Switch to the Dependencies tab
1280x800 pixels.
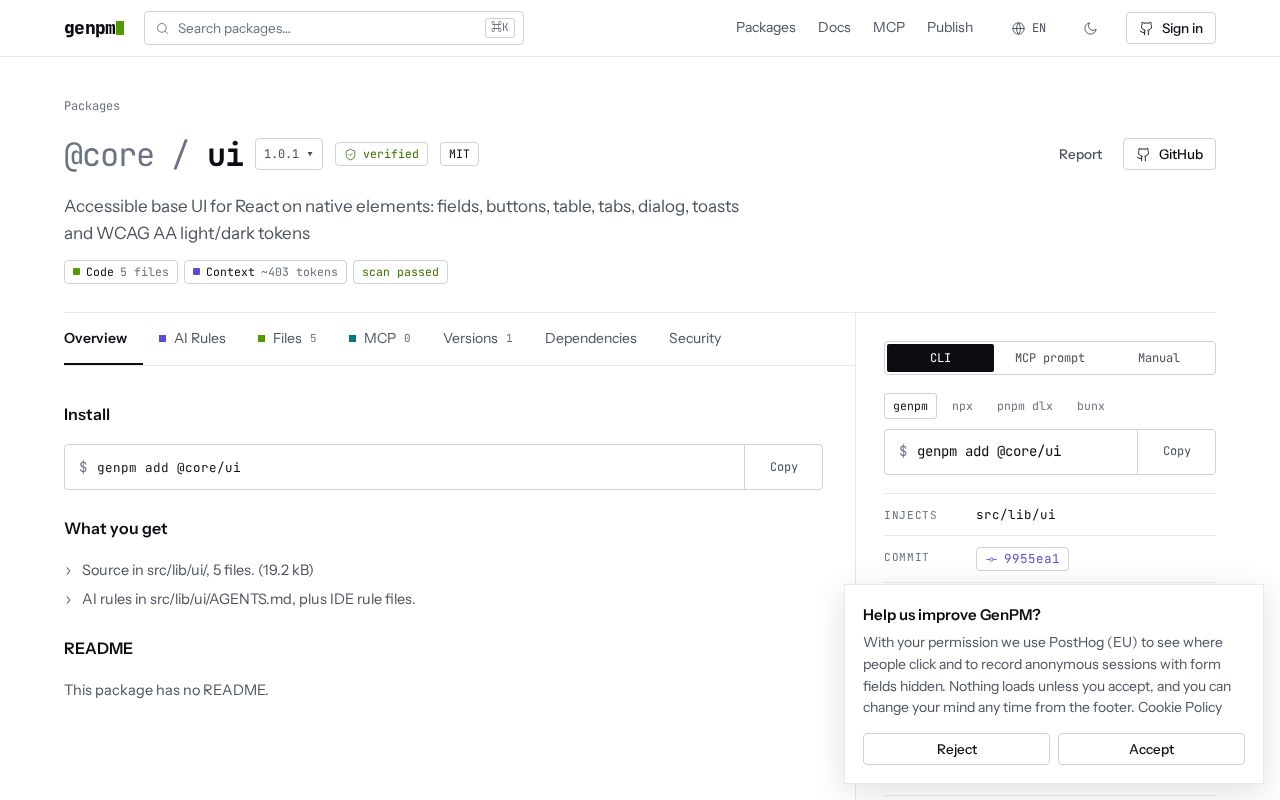pyautogui.click(x=591, y=338)
